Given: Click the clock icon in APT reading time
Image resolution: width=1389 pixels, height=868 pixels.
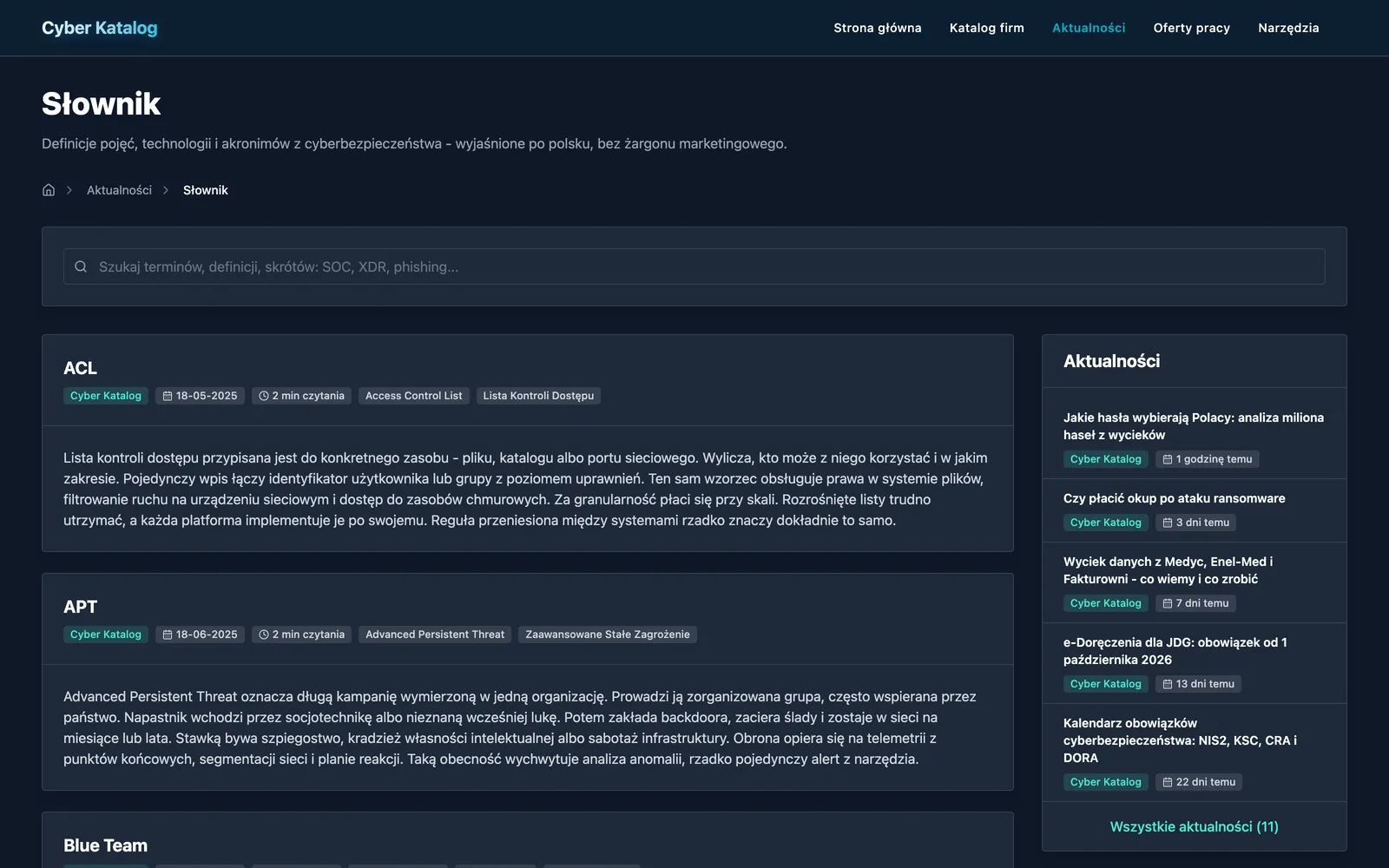Looking at the screenshot, I should coord(264,635).
